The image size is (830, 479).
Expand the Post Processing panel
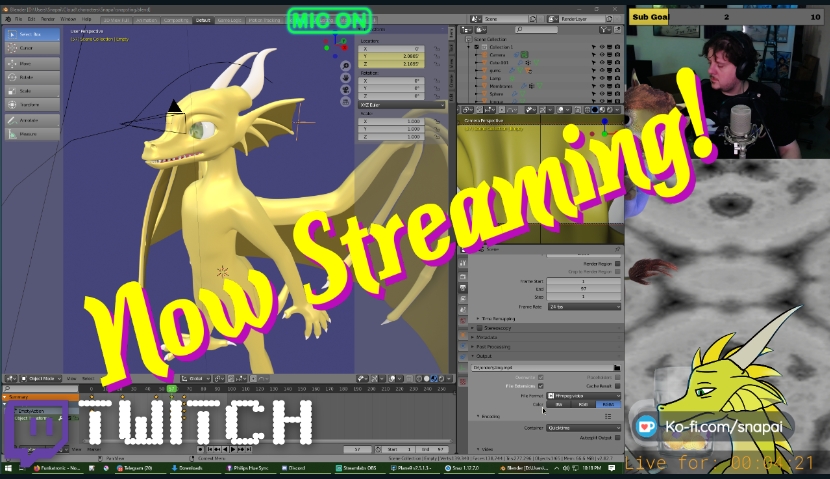(x=492, y=347)
